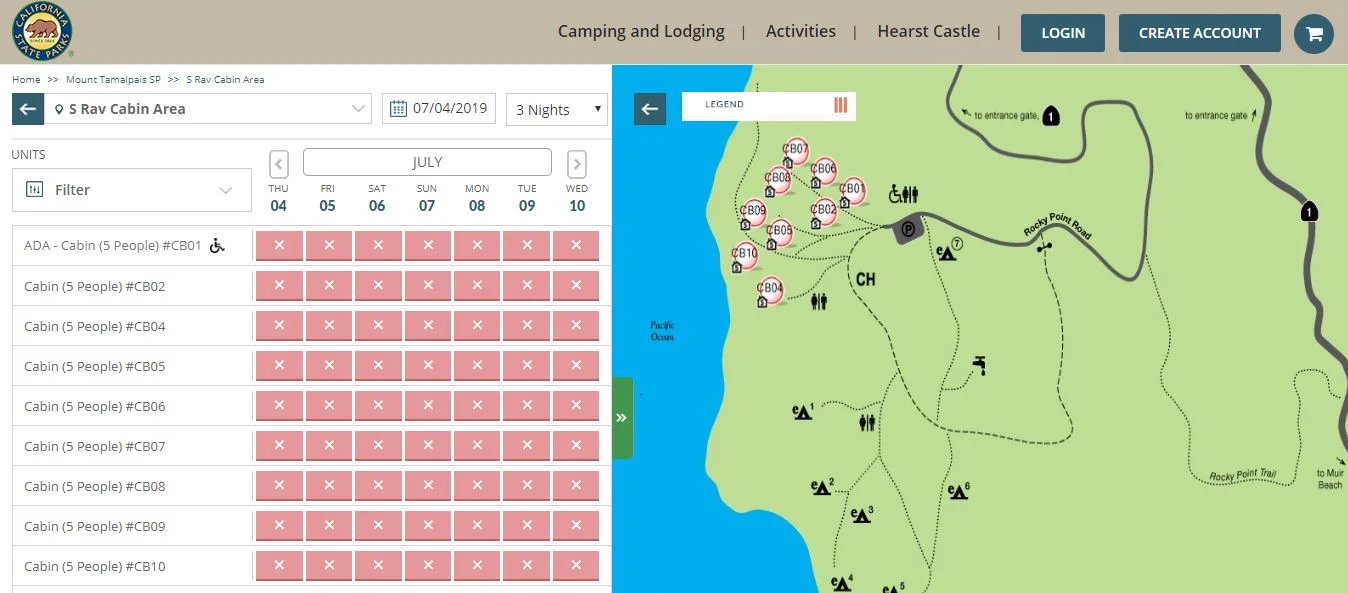Screen dimensions: 1348x593
Task: Open the 3 Nights stay-length dropdown
Action: pos(557,109)
